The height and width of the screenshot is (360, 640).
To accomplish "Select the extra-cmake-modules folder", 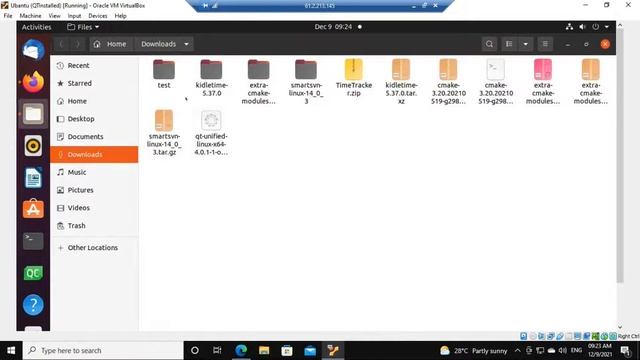I will 258,81.
